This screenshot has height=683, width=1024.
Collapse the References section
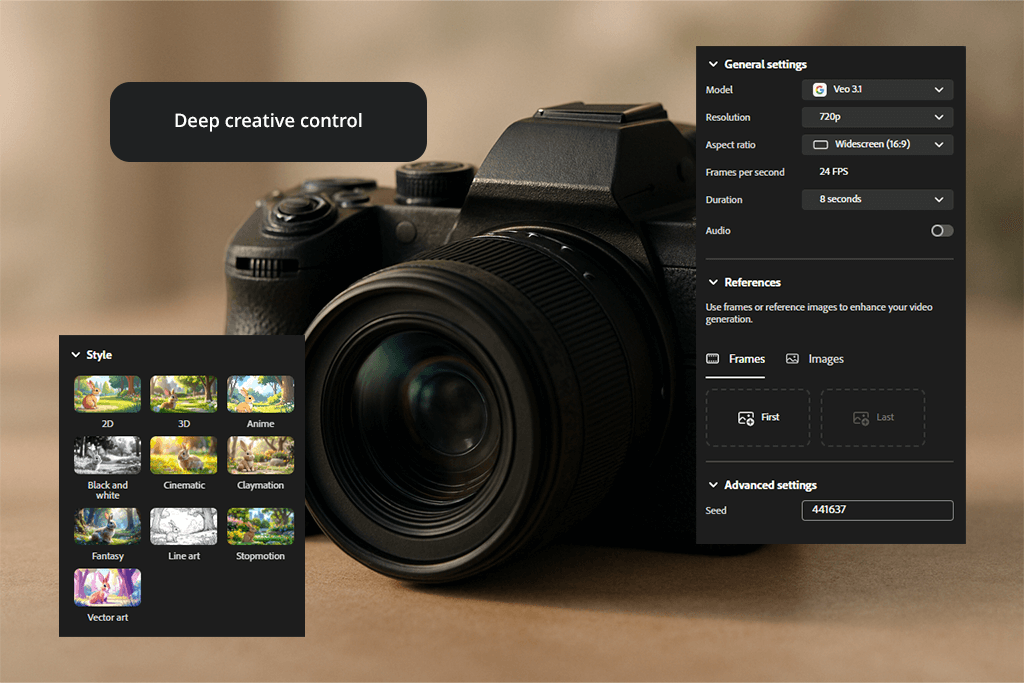[x=713, y=282]
